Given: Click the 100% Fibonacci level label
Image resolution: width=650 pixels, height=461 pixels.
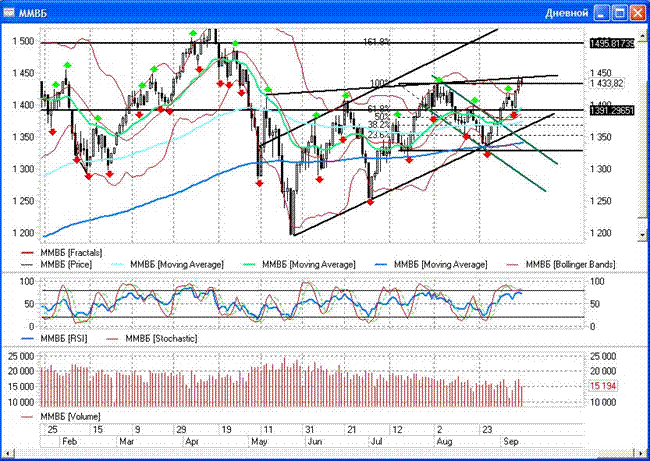Looking at the screenshot, I should [380, 83].
